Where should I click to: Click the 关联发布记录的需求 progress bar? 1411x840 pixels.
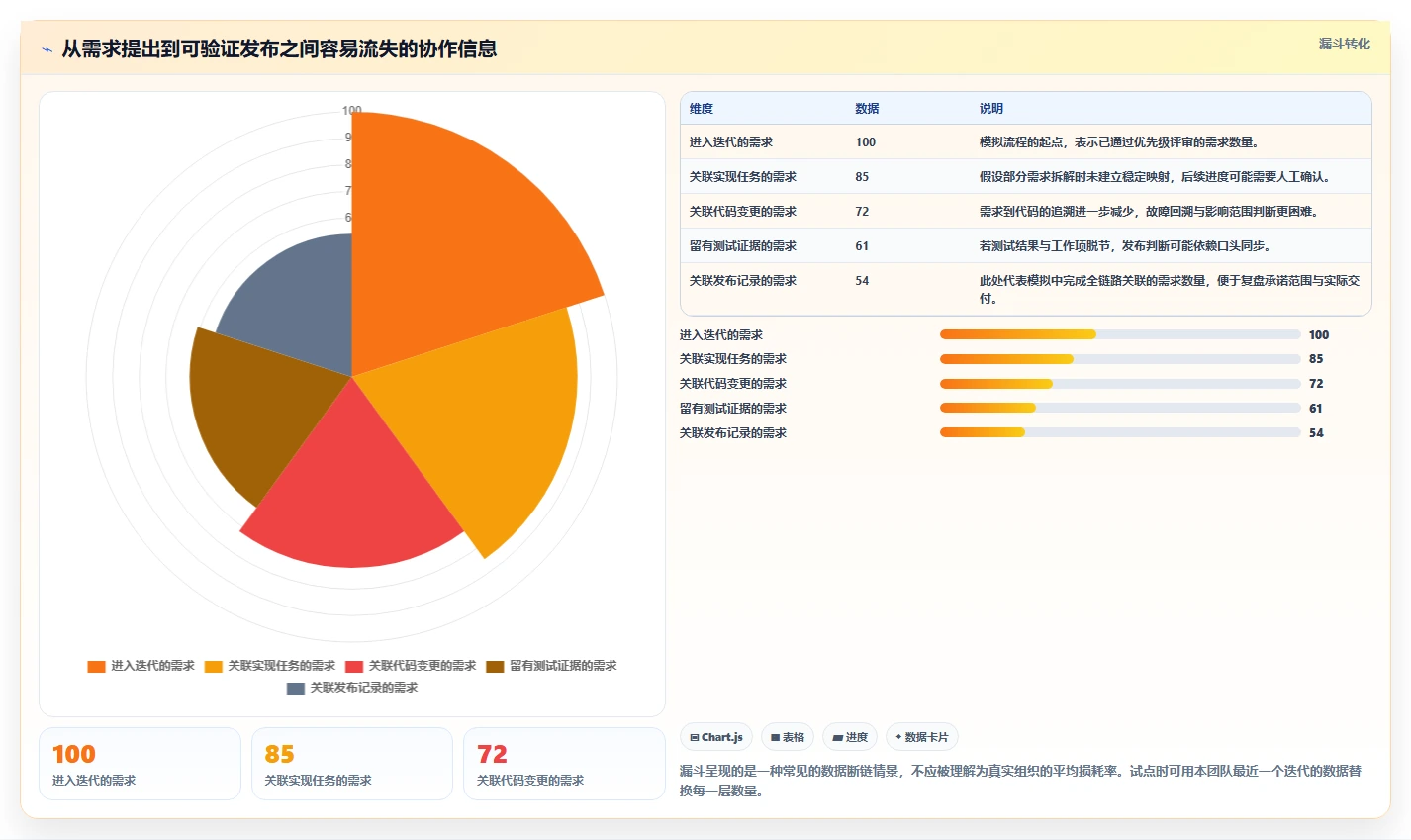point(1120,432)
